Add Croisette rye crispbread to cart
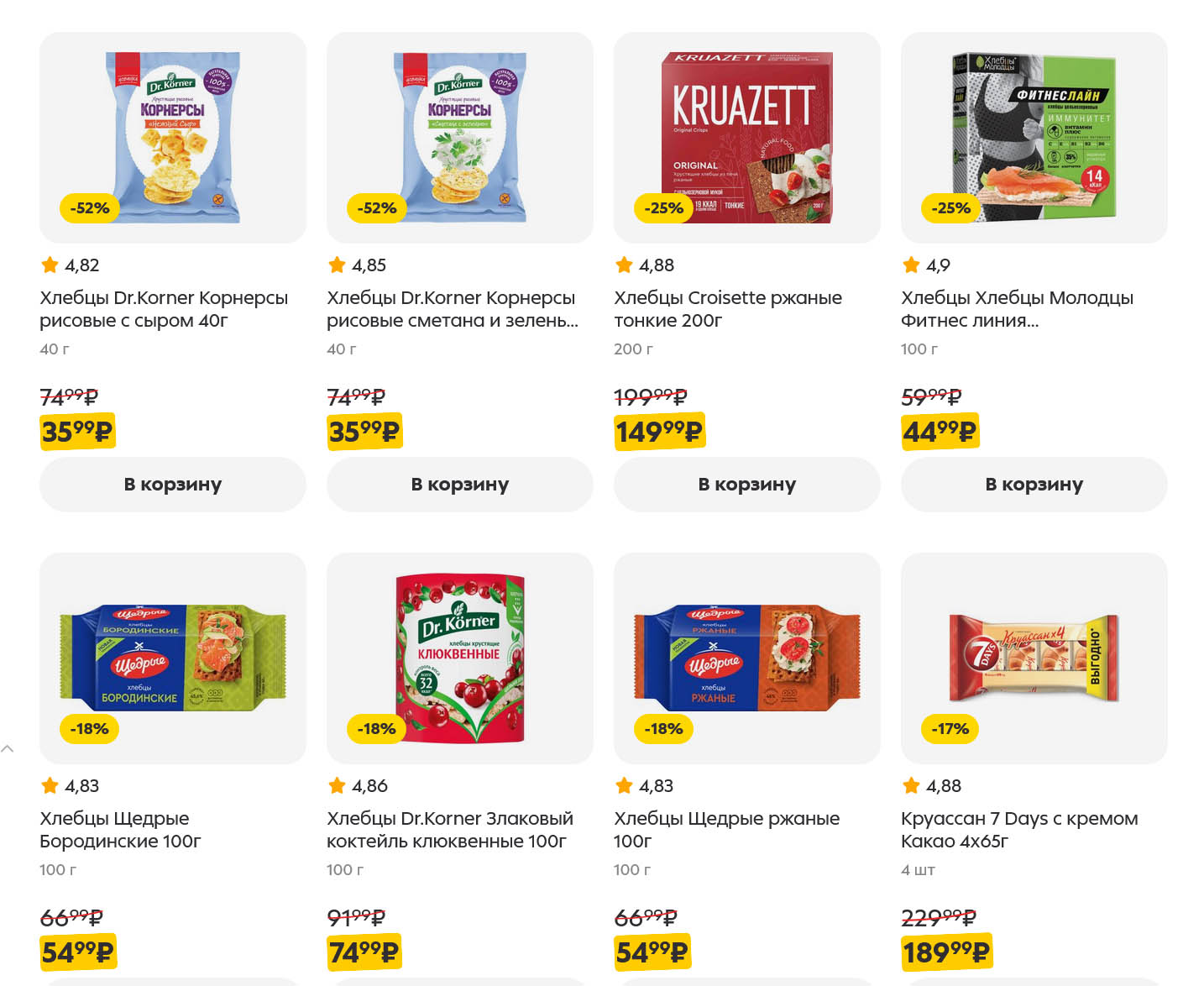 click(746, 485)
